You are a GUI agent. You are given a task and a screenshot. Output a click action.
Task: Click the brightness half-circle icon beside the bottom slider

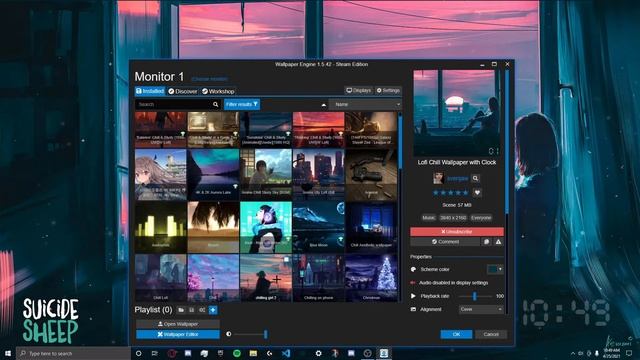click(x=229, y=334)
